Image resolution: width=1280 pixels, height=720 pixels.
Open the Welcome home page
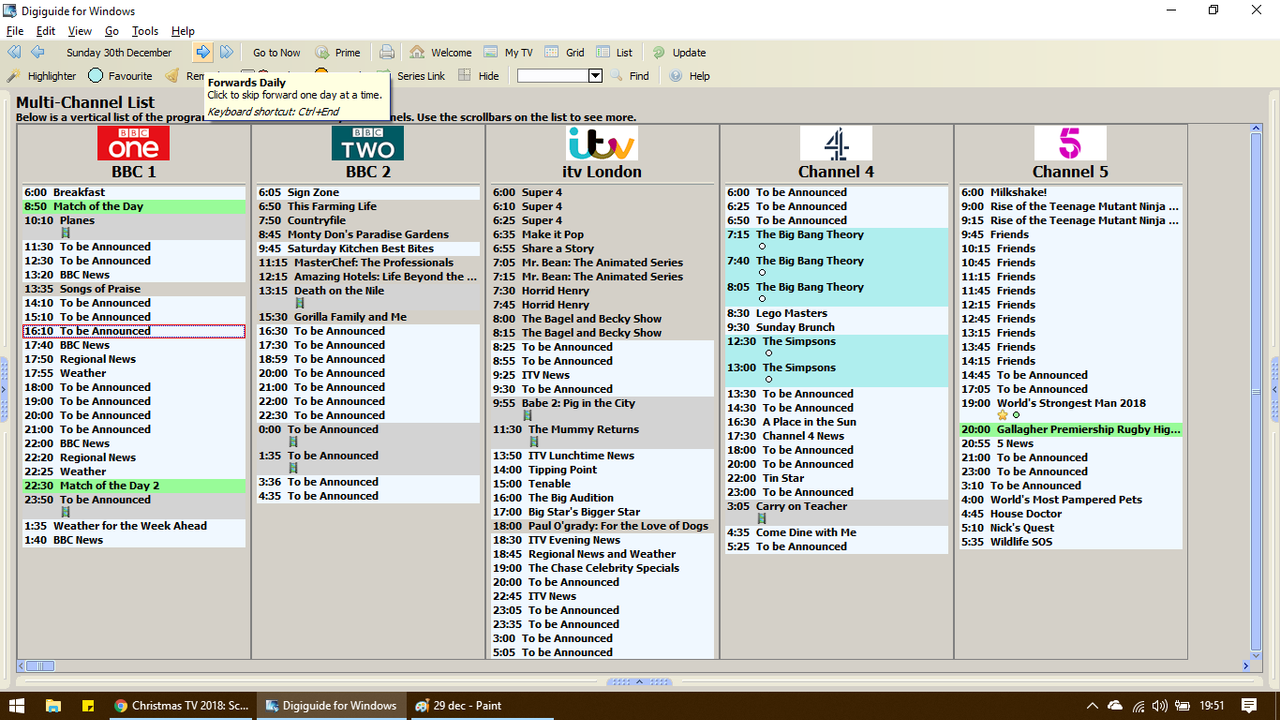440,52
